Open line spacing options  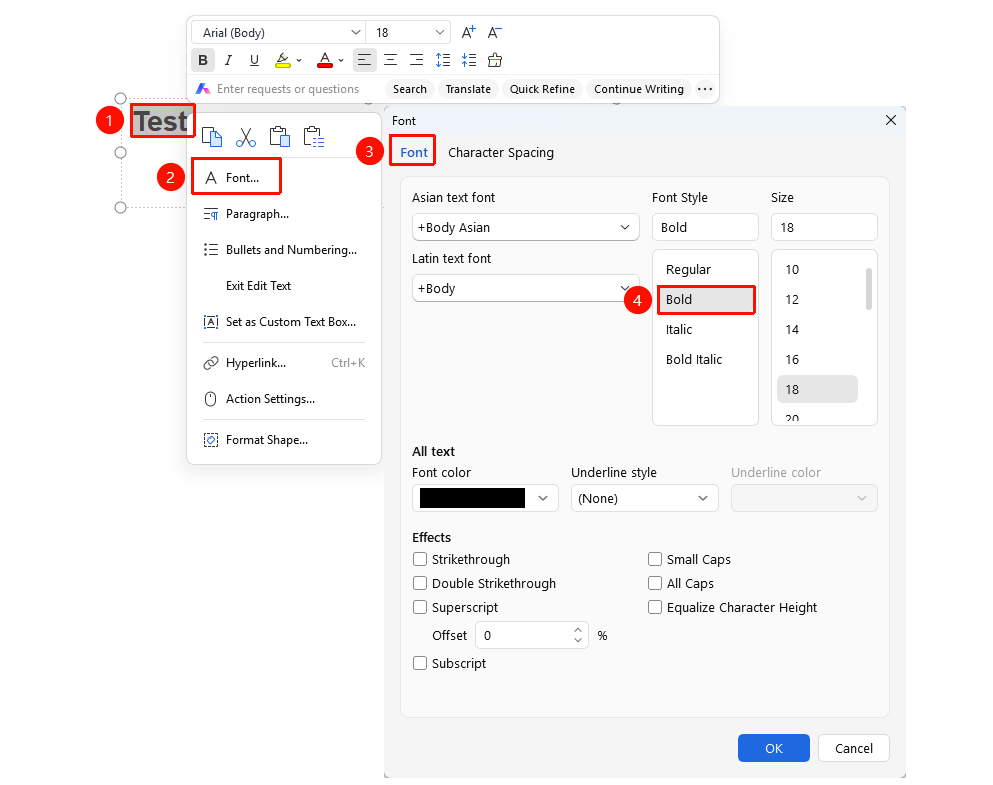click(443, 60)
